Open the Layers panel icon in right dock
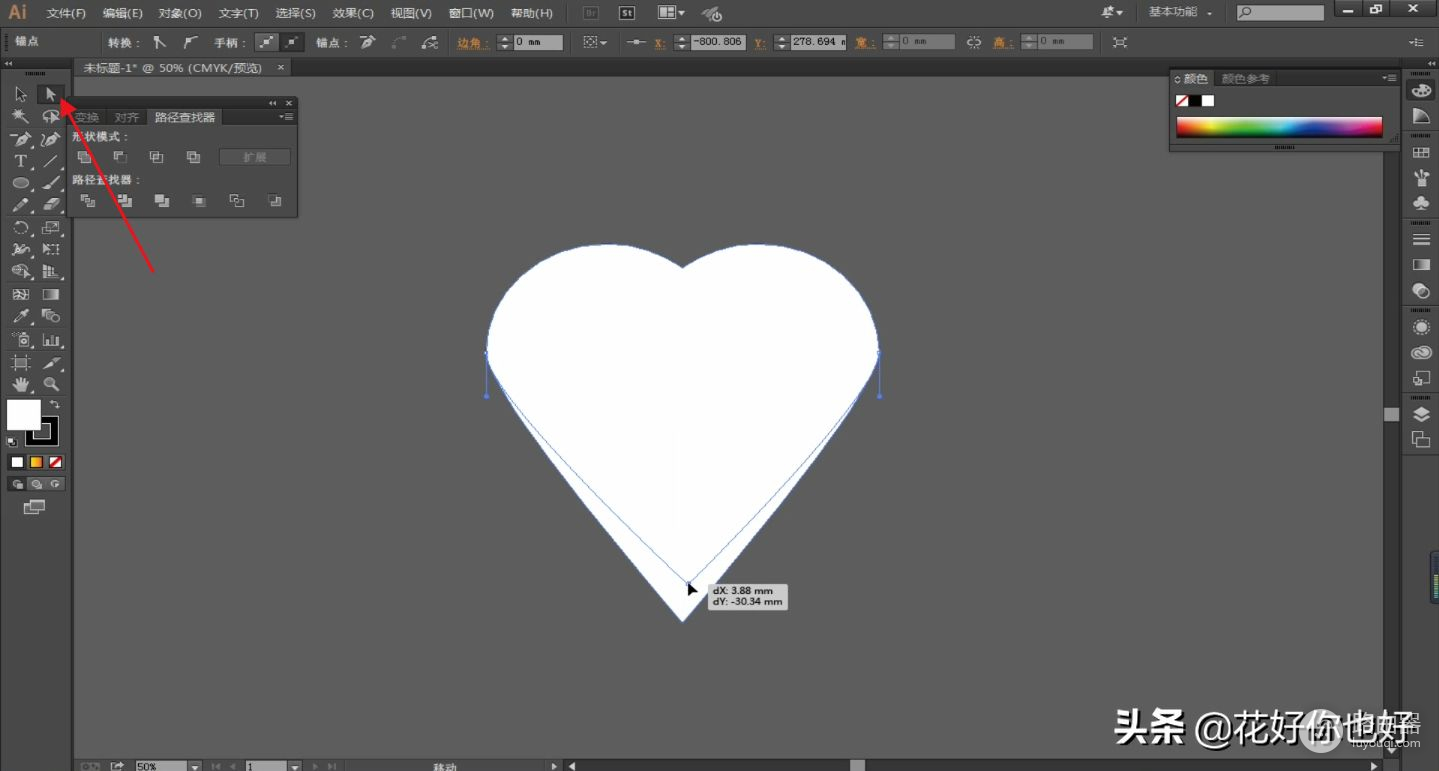The image size is (1439, 771). coord(1420,415)
